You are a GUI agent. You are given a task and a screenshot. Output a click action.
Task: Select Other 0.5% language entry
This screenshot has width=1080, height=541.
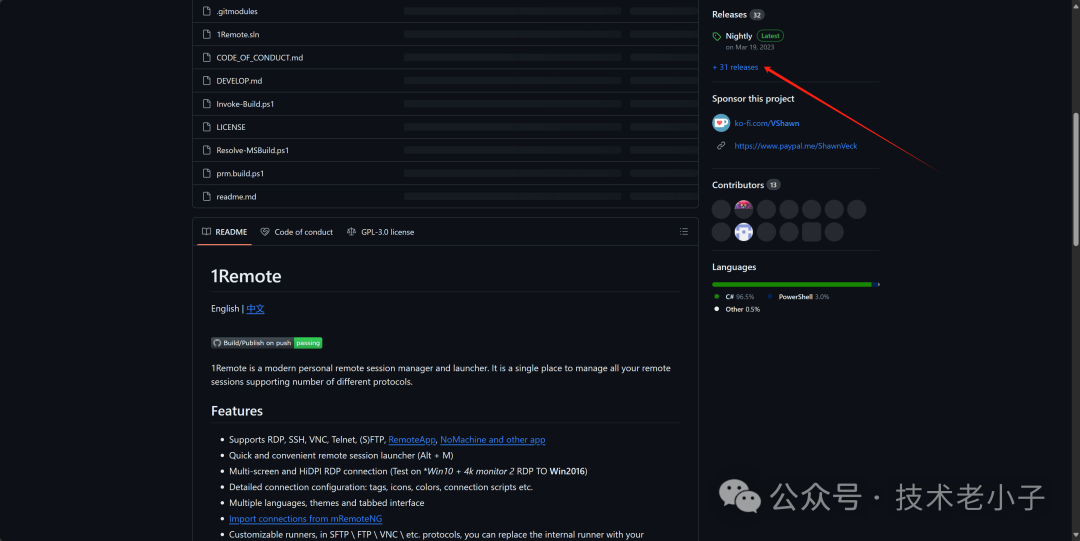coord(737,309)
